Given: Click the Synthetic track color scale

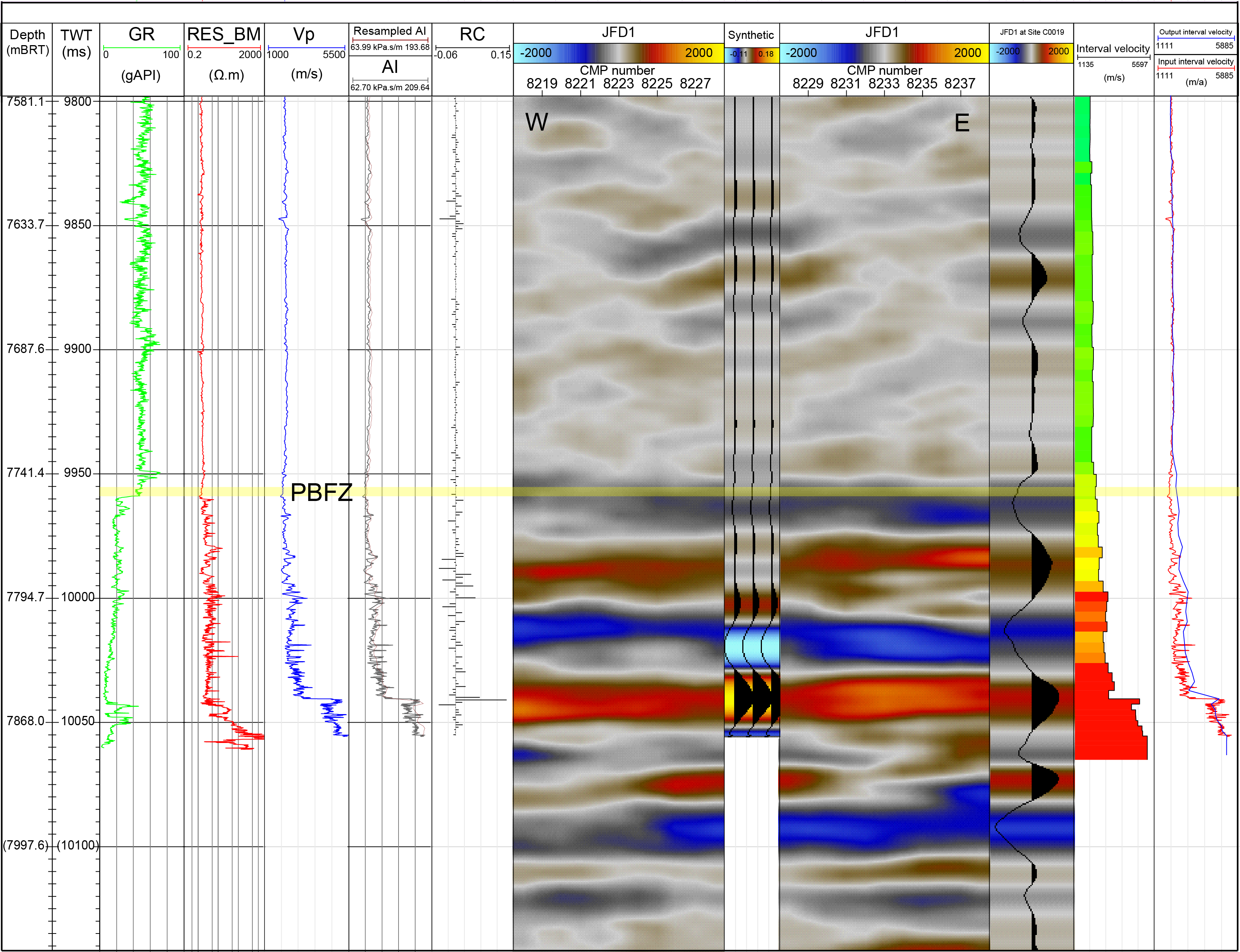Looking at the screenshot, I should tap(752, 54).
